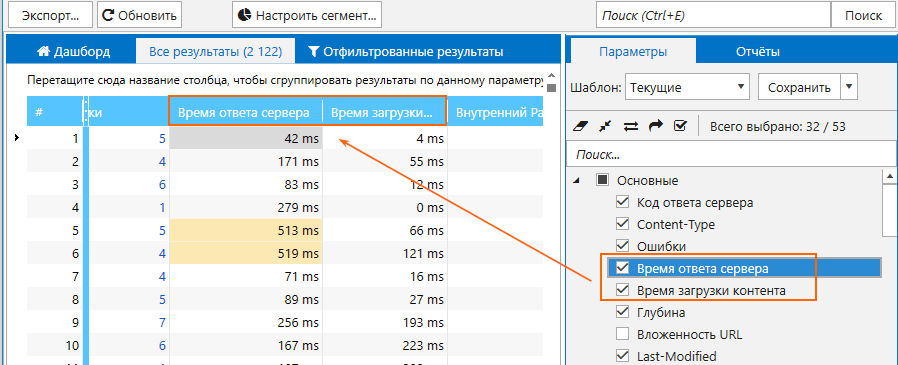Open the Отфильтрованные результаты tab

point(405,52)
